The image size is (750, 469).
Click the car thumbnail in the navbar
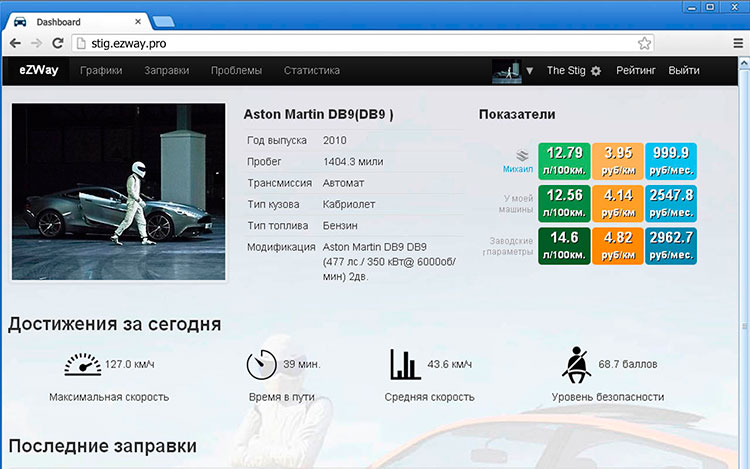507,71
